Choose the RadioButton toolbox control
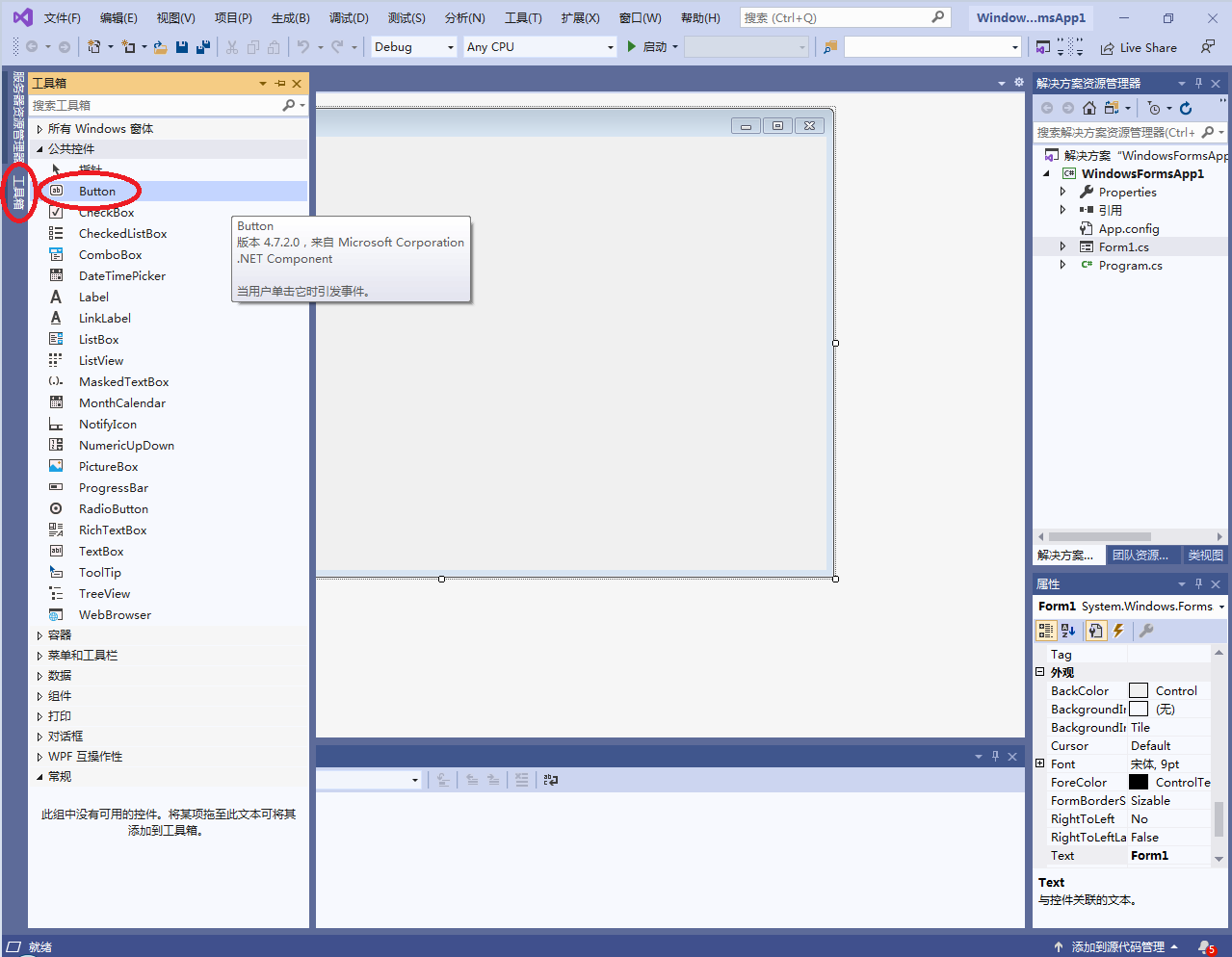 click(113, 509)
